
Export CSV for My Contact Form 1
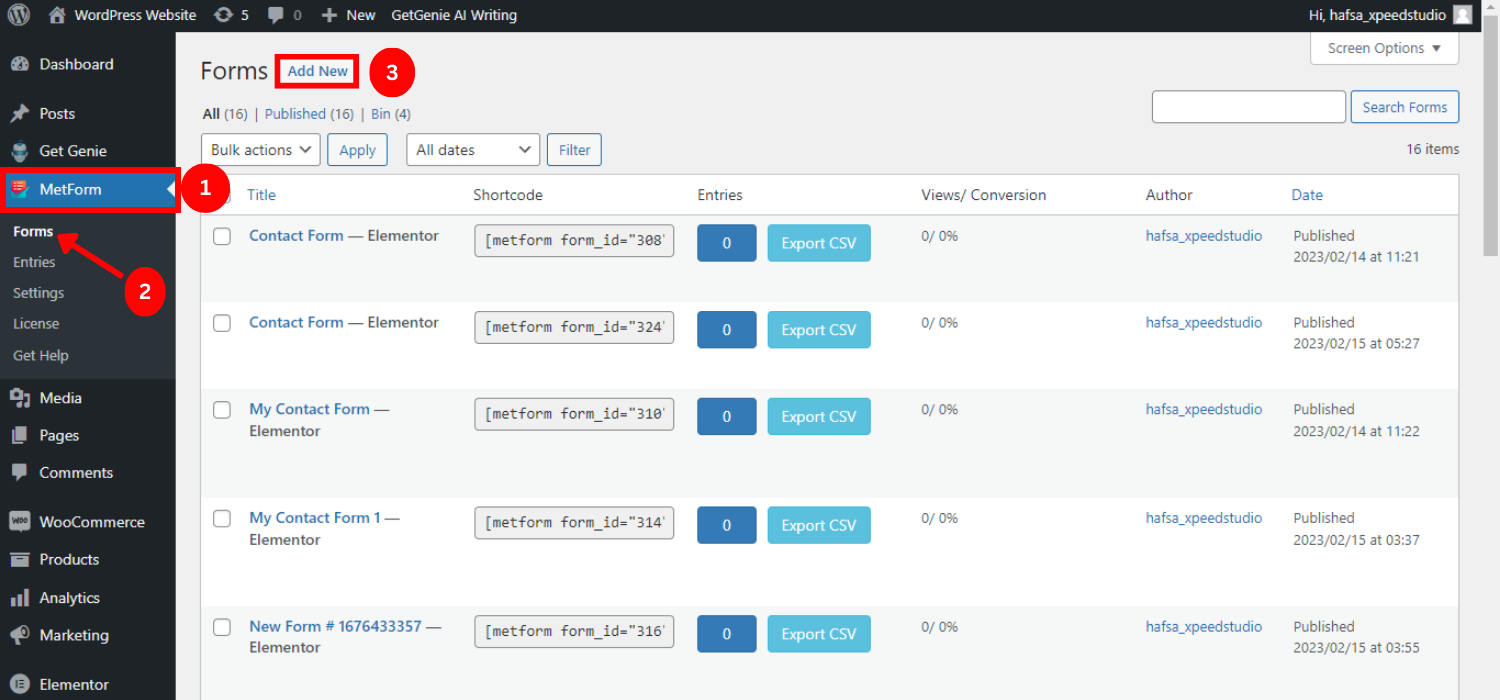(819, 525)
